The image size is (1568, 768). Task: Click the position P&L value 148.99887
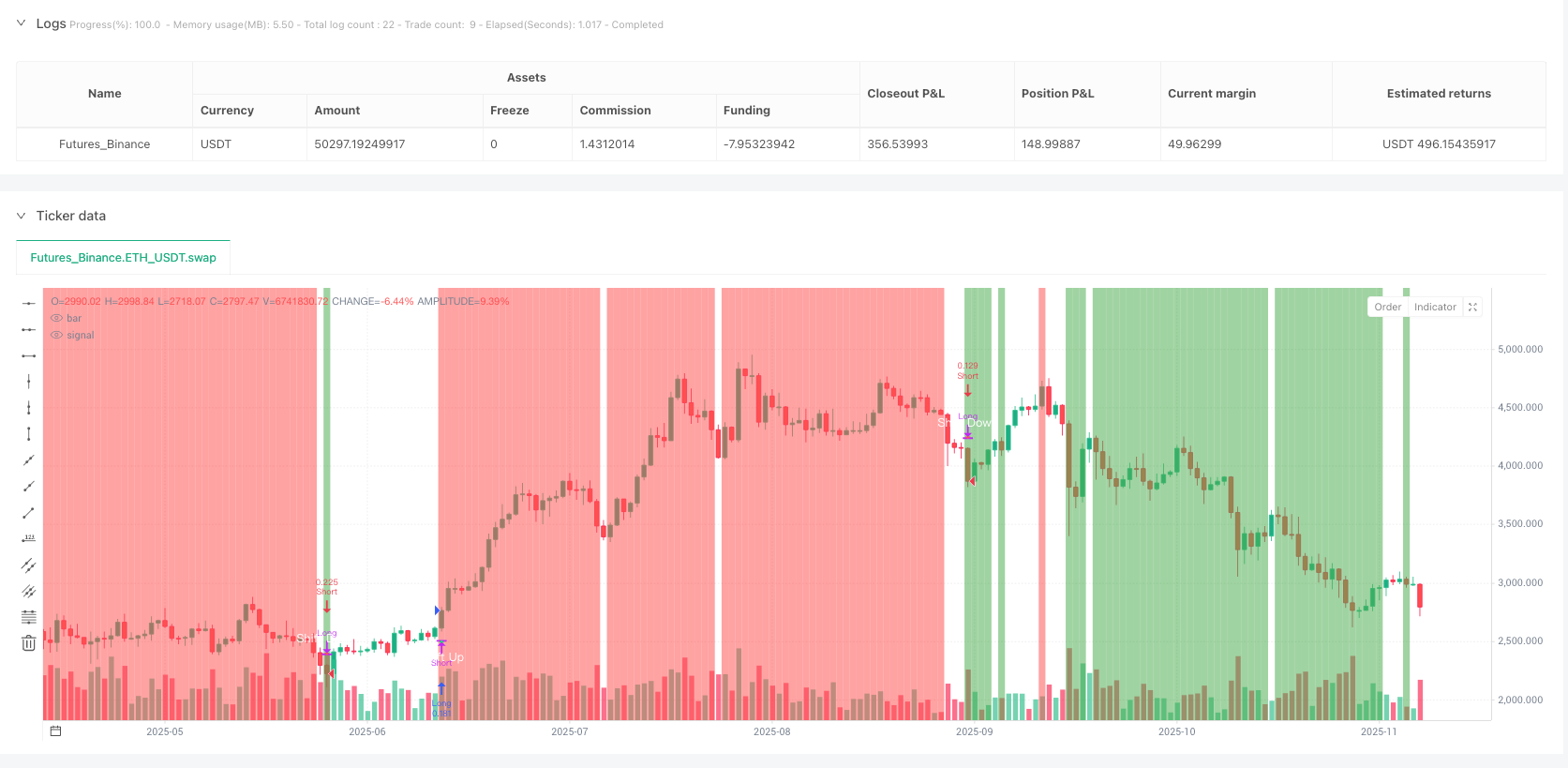point(1051,144)
